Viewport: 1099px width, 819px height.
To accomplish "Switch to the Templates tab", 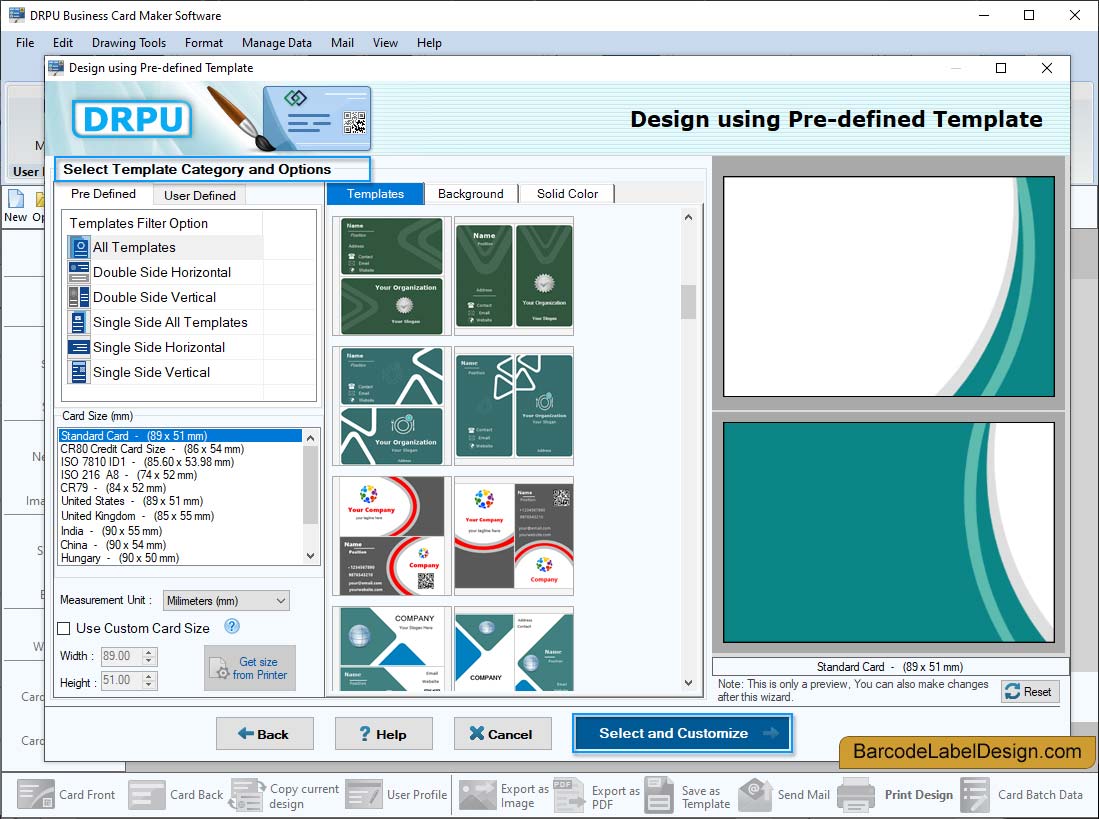I will point(376,194).
